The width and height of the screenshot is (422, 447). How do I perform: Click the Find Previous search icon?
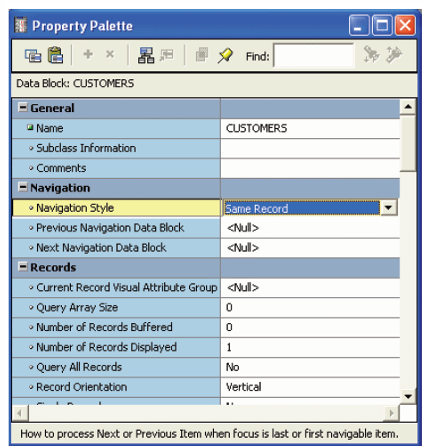[394, 55]
